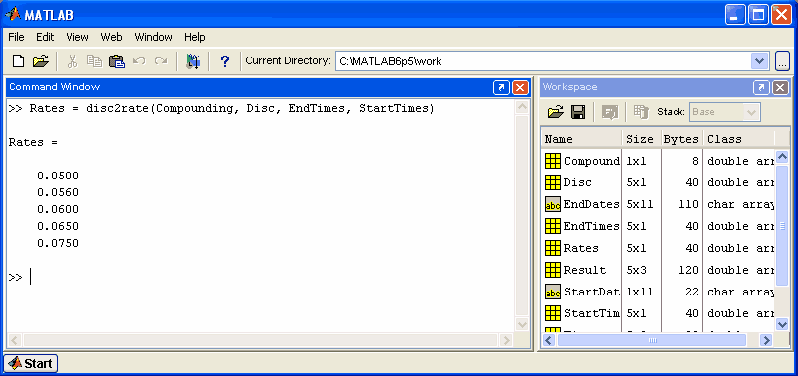Save workspace using the floppy disk icon
798x376 pixels.
(578, 112)
